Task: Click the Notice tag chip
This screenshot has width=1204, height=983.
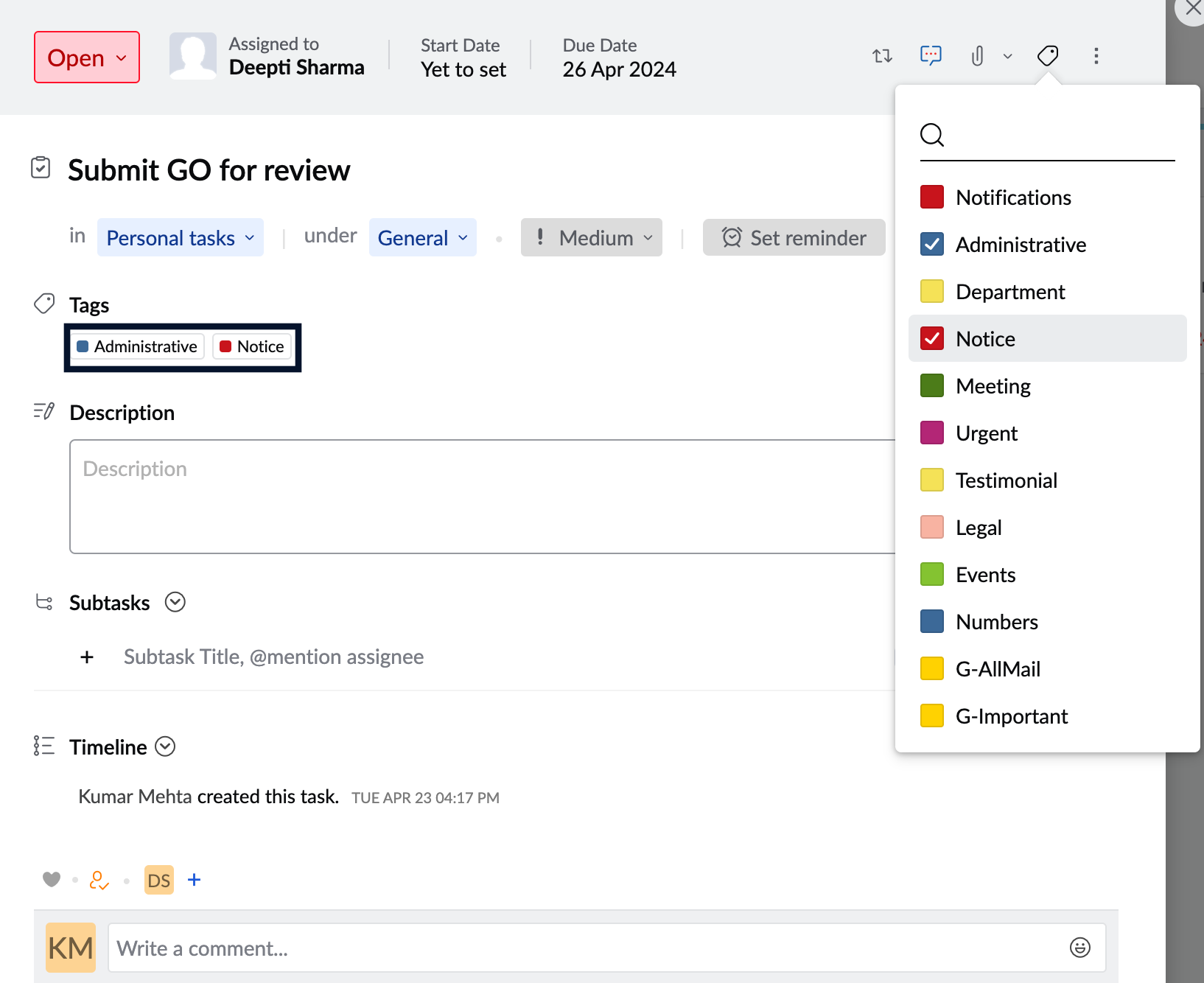Action: [x=252, y=346]
